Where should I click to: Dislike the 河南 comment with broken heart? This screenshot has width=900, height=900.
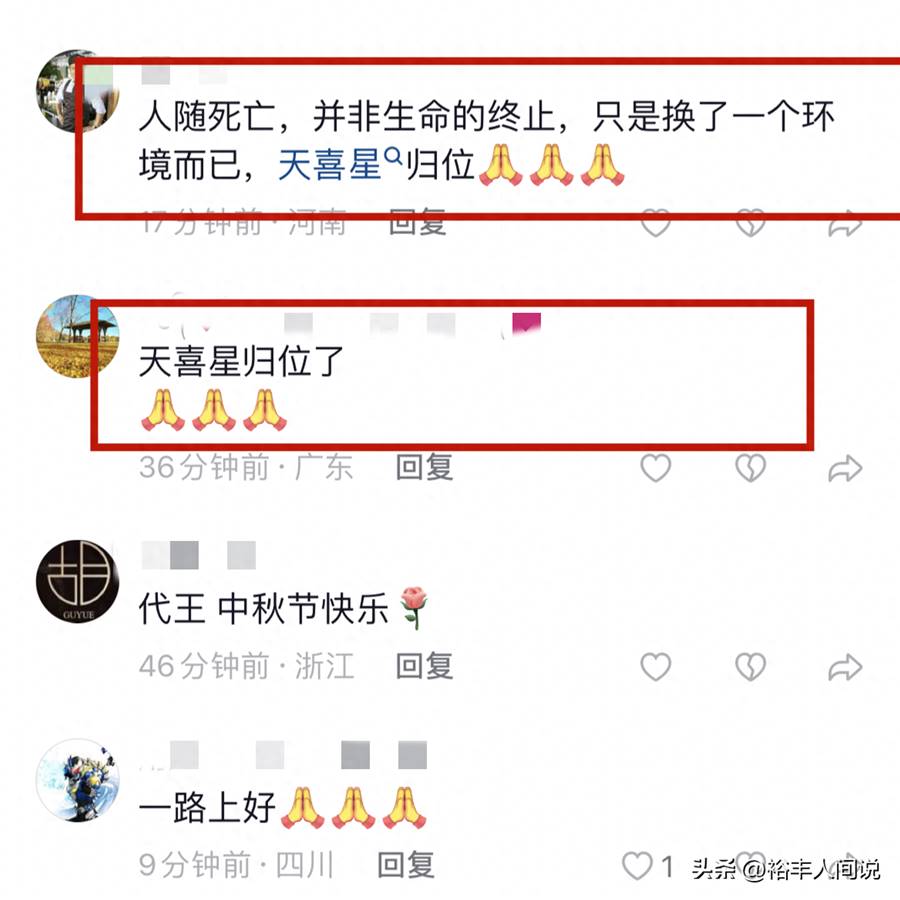[x=750, y=223]
